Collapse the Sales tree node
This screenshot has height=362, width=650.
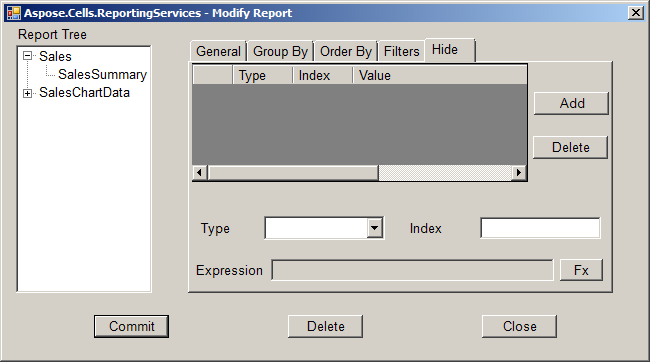(27, 56)
